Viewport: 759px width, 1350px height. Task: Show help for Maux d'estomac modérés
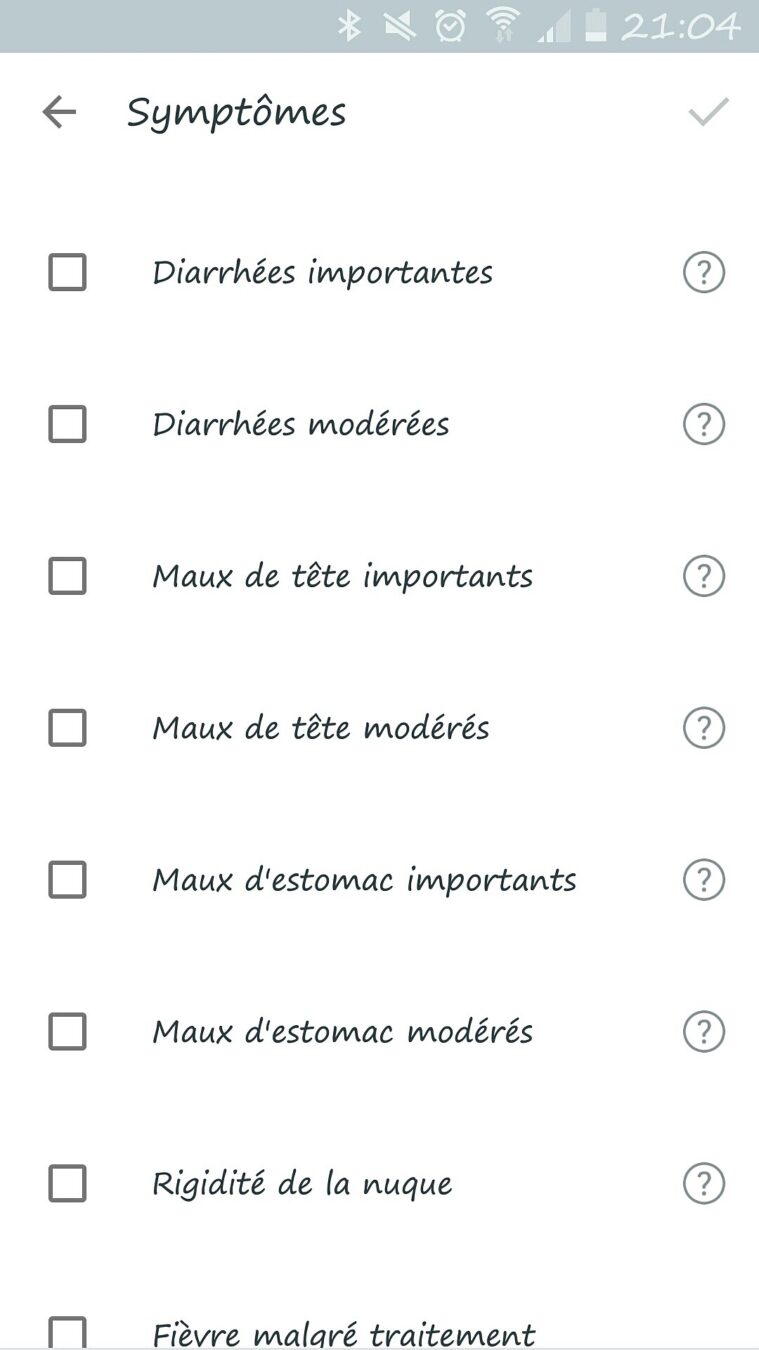coord(703,1032)
